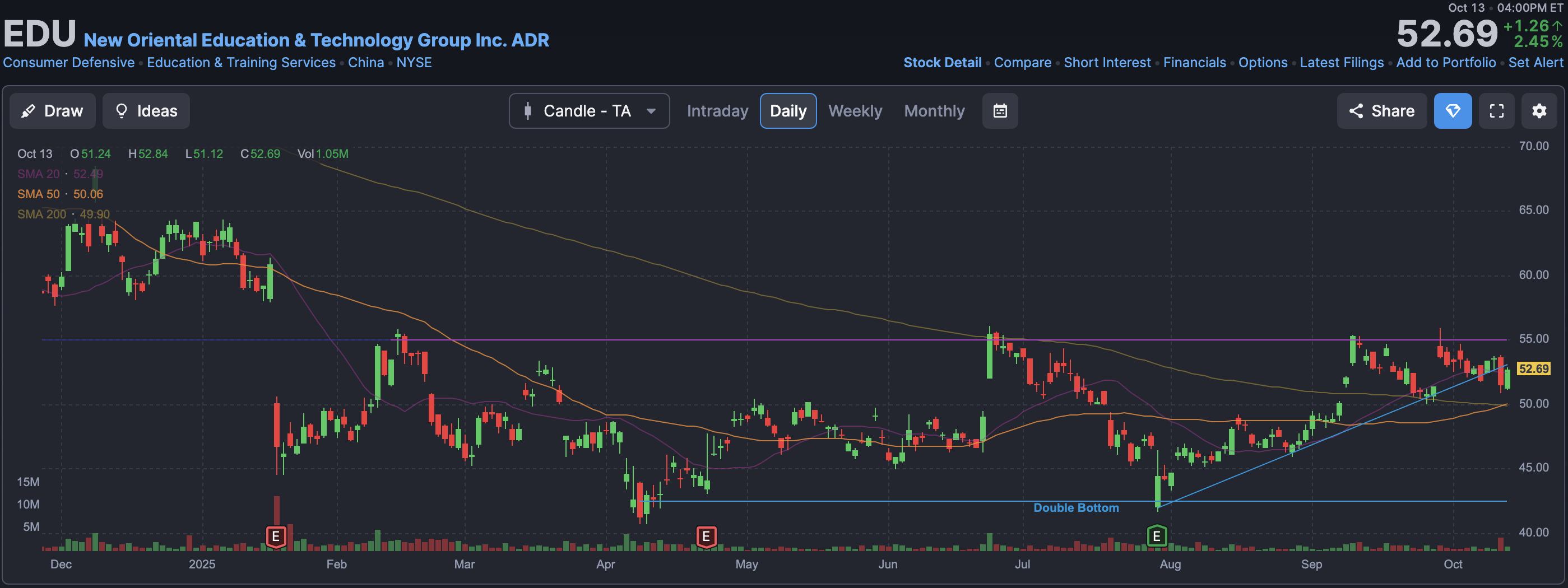Open the Latest Filings link
This screenshot has height=588, width=1568.
tap(1342, 63)
